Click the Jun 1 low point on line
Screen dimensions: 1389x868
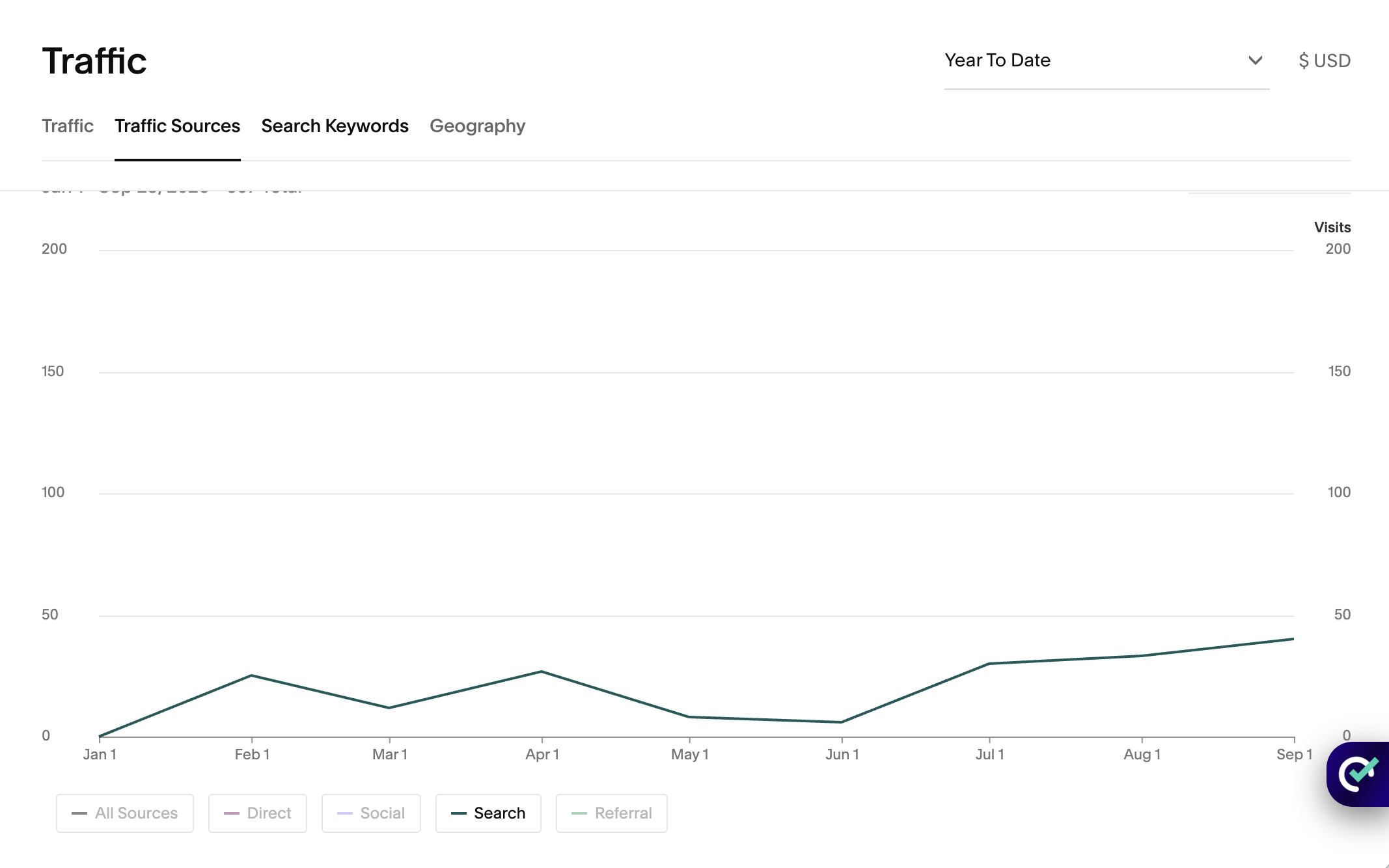(842, 722)
